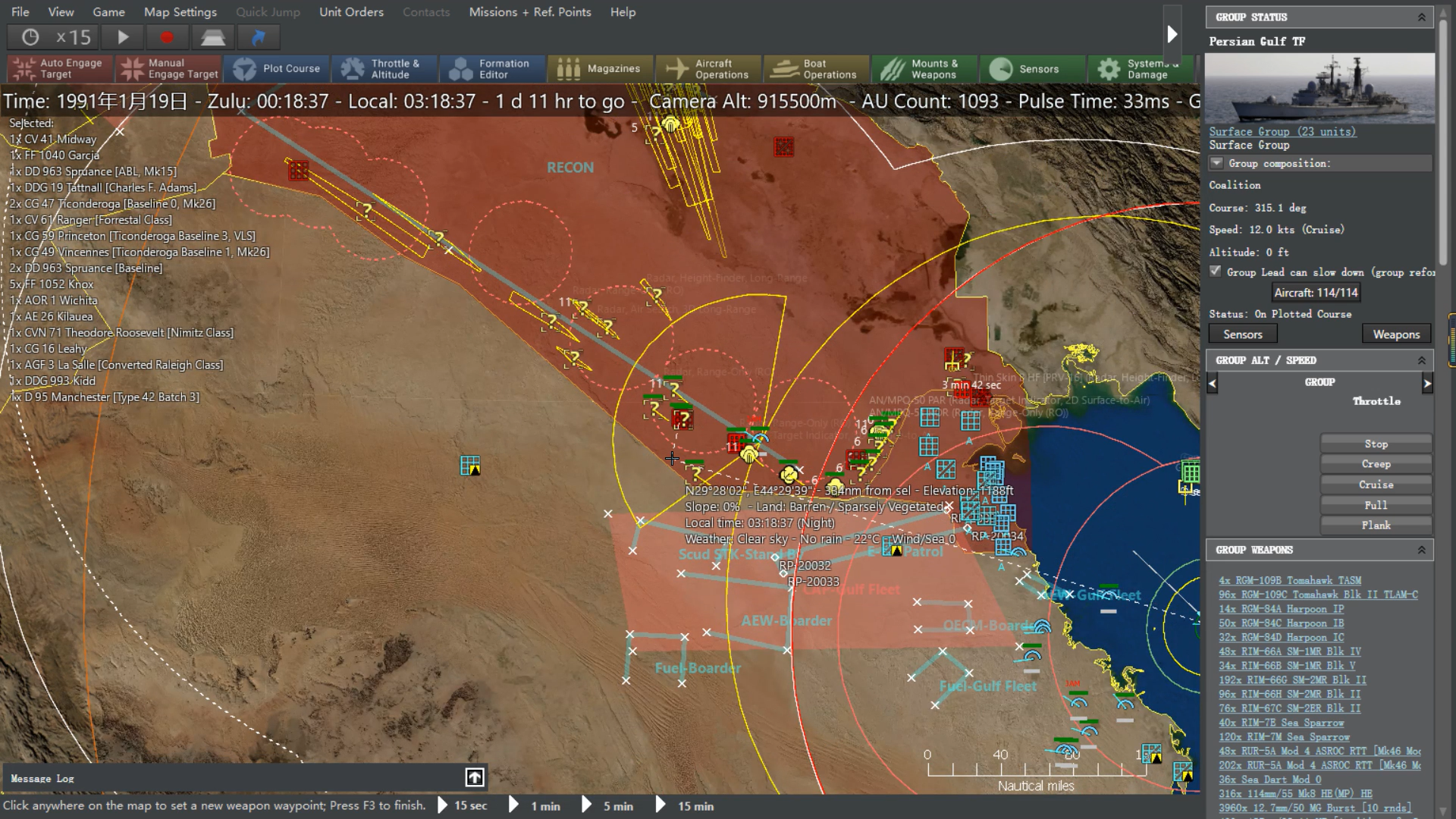The height and width of the screenshot is (819, 1456).
Task: Open the Help menu
Action: pyautogui.click(x=623, y=12)
